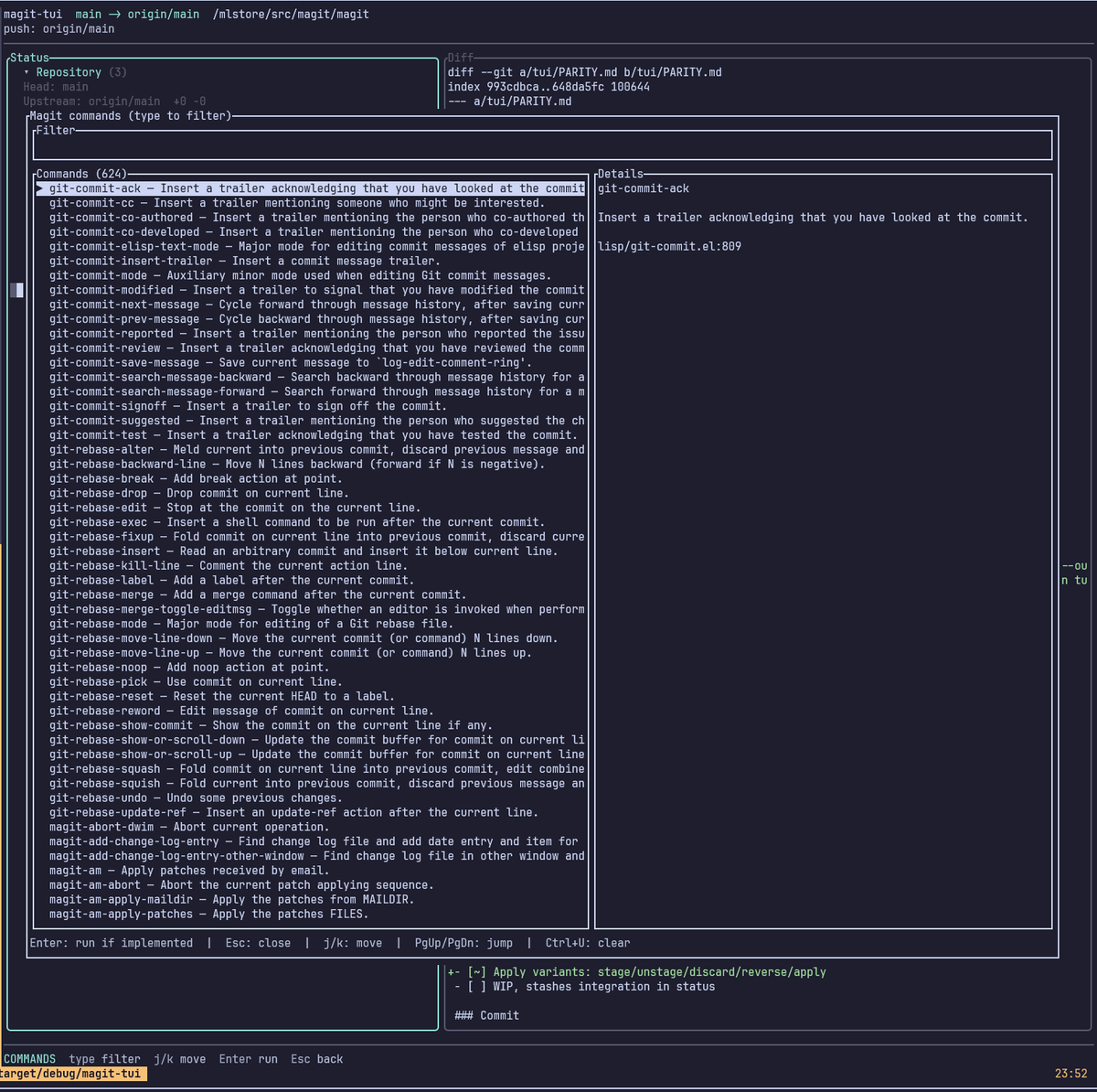Select git-rebase-move-line-down command row
1097x1092 pixels.
[311, 638]
